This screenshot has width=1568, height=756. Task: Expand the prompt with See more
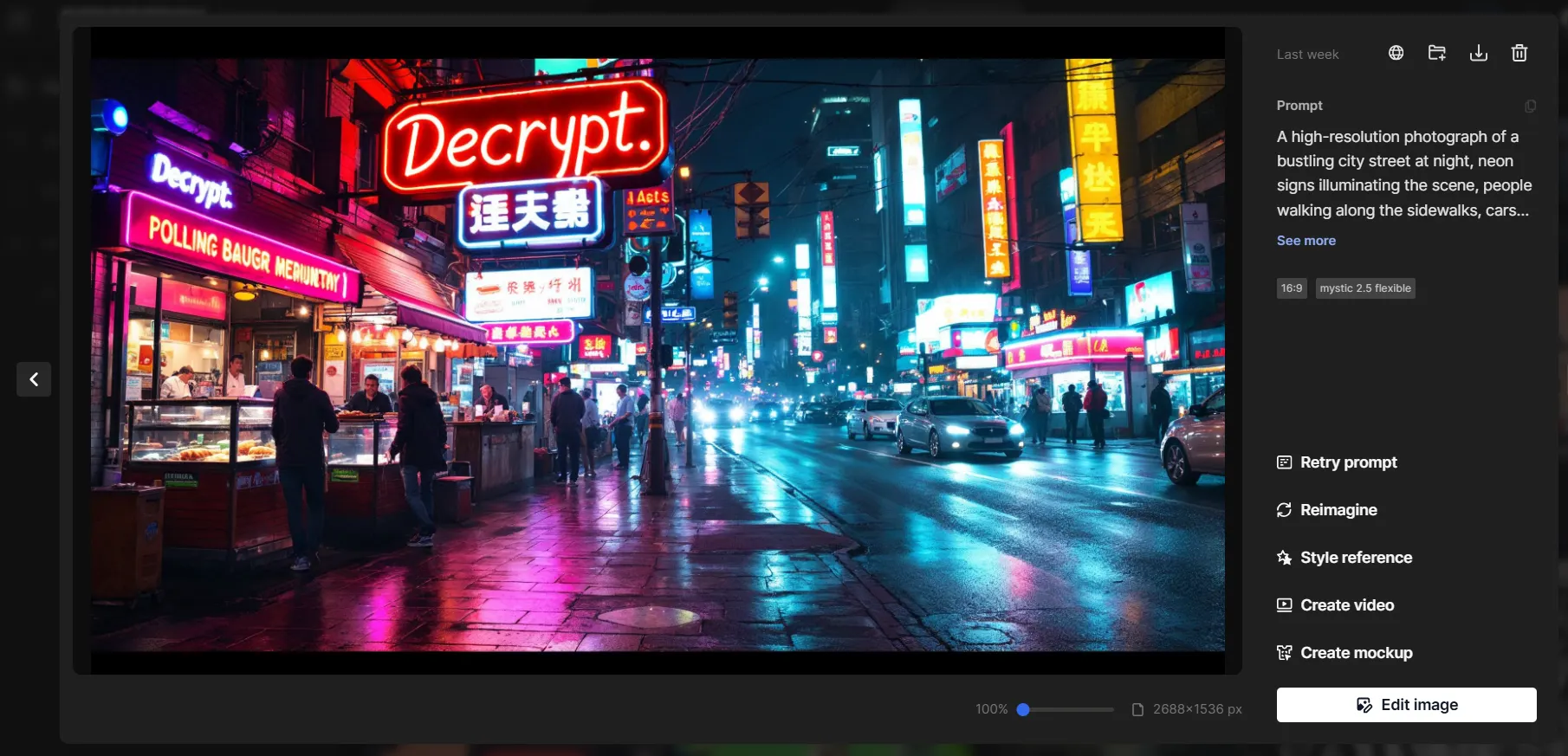click(x=1306, y=241)
